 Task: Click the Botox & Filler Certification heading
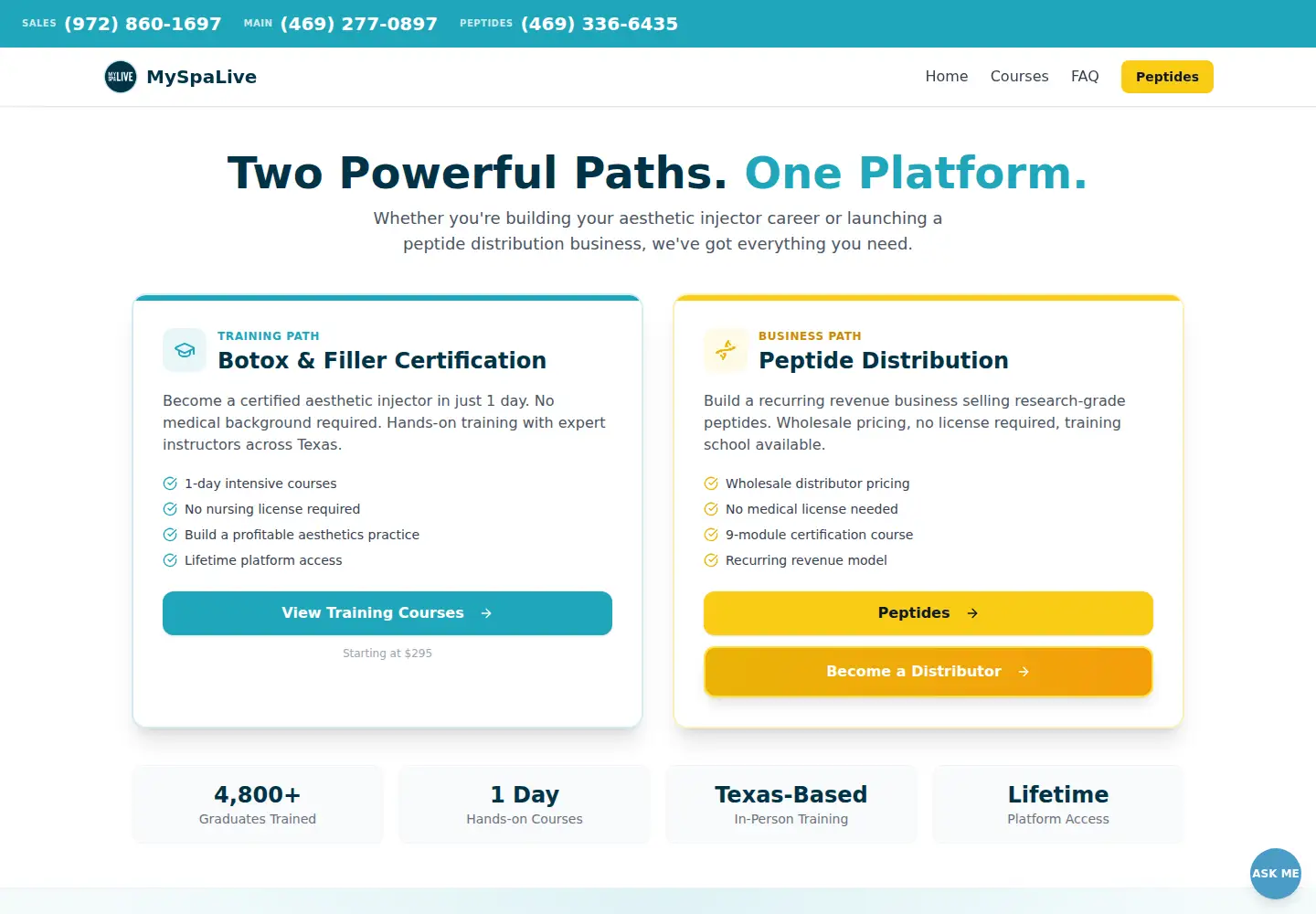pyautogui.click(x=382, y=360)
